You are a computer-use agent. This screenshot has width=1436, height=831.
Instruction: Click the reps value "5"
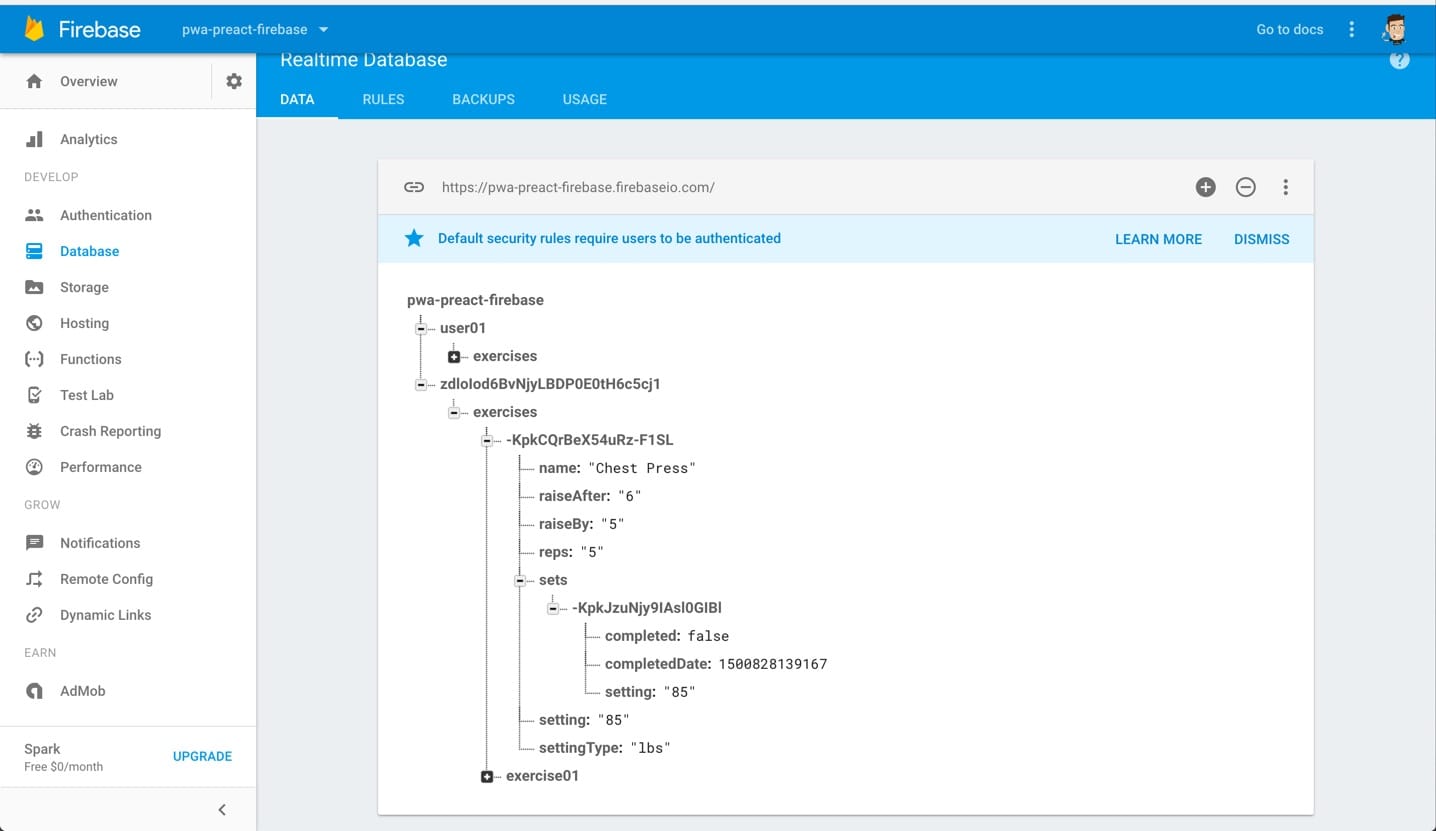[x=592, y=552]
